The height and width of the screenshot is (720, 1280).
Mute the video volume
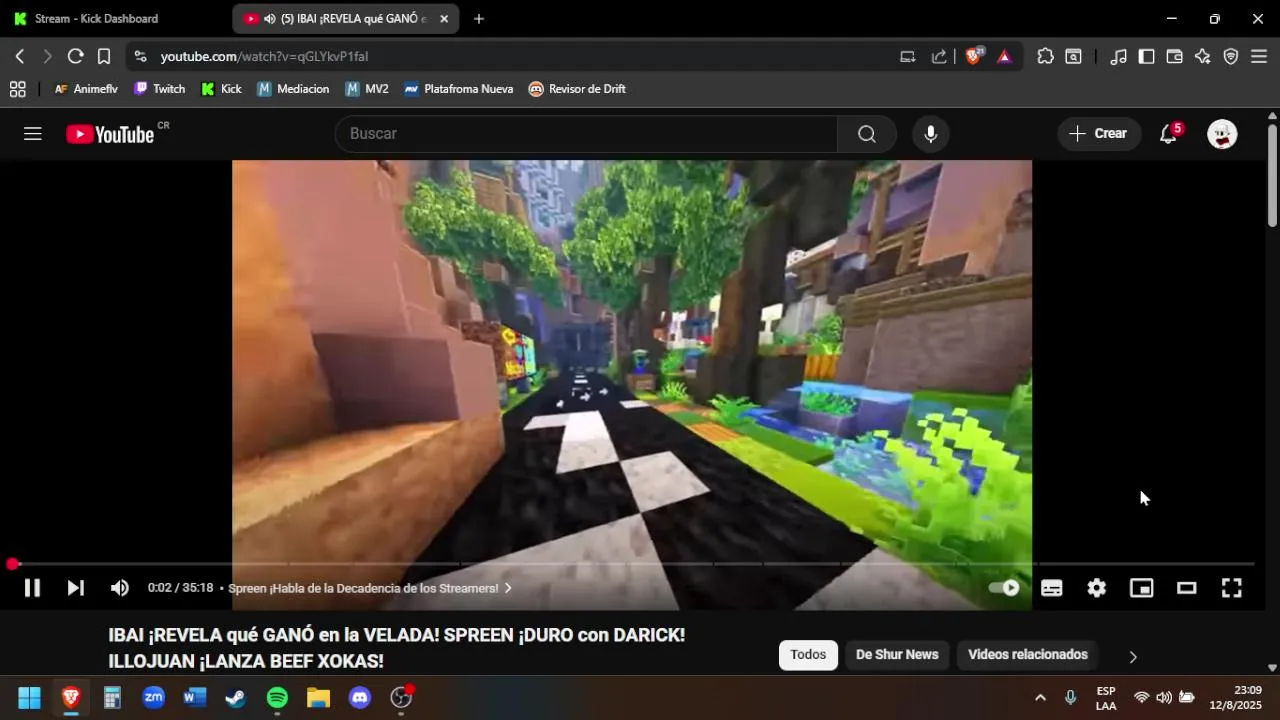coord(120,588)
